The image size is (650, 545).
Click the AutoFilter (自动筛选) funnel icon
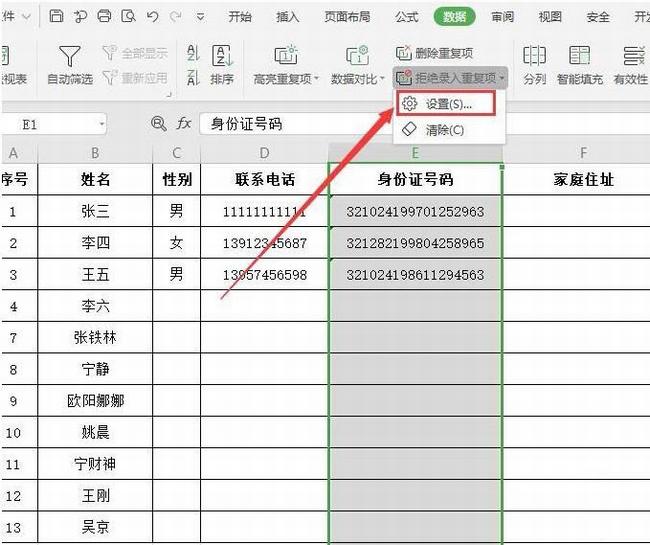click(70, 56)
